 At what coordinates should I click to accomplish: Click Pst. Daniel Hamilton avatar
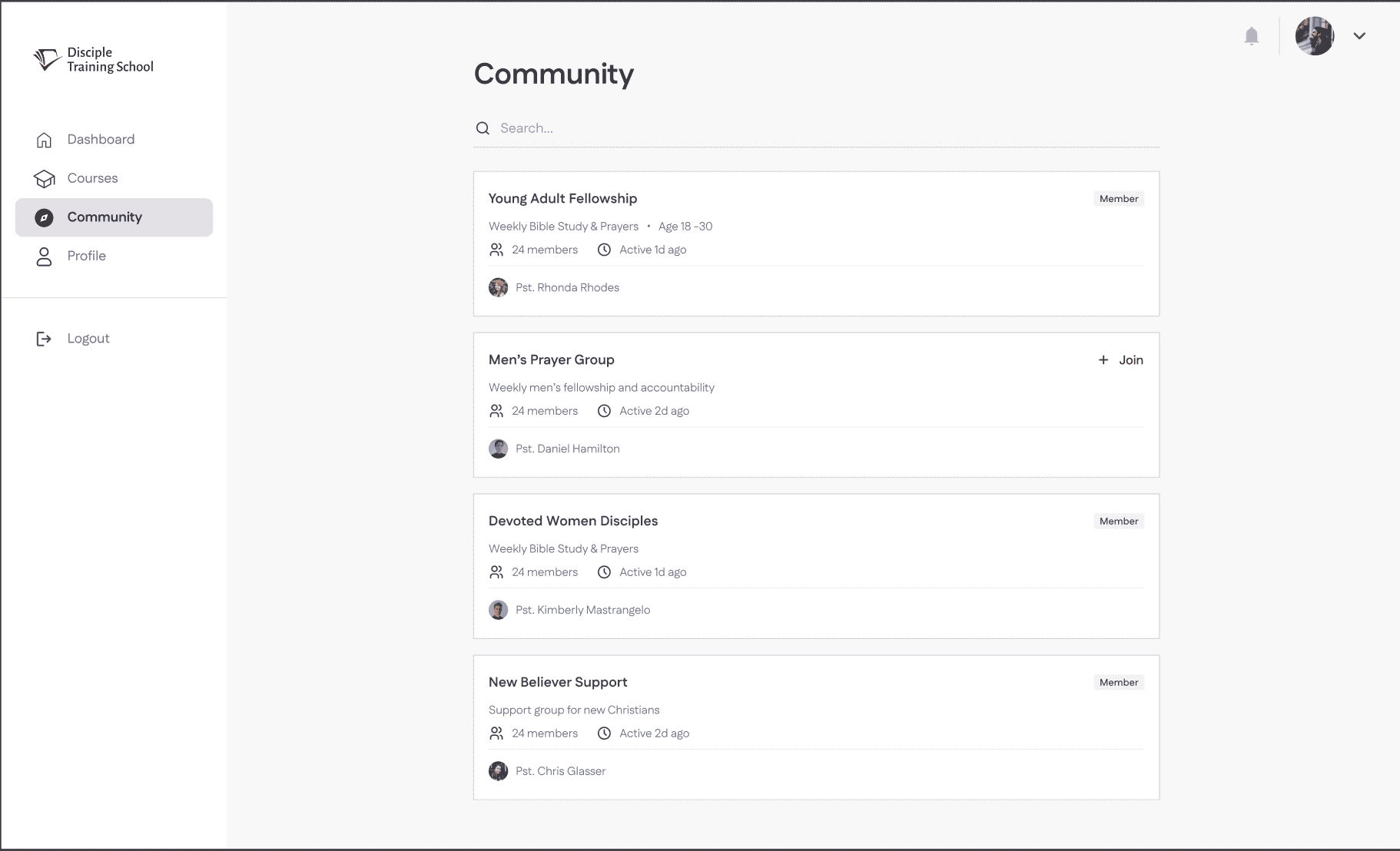(498, 449)
